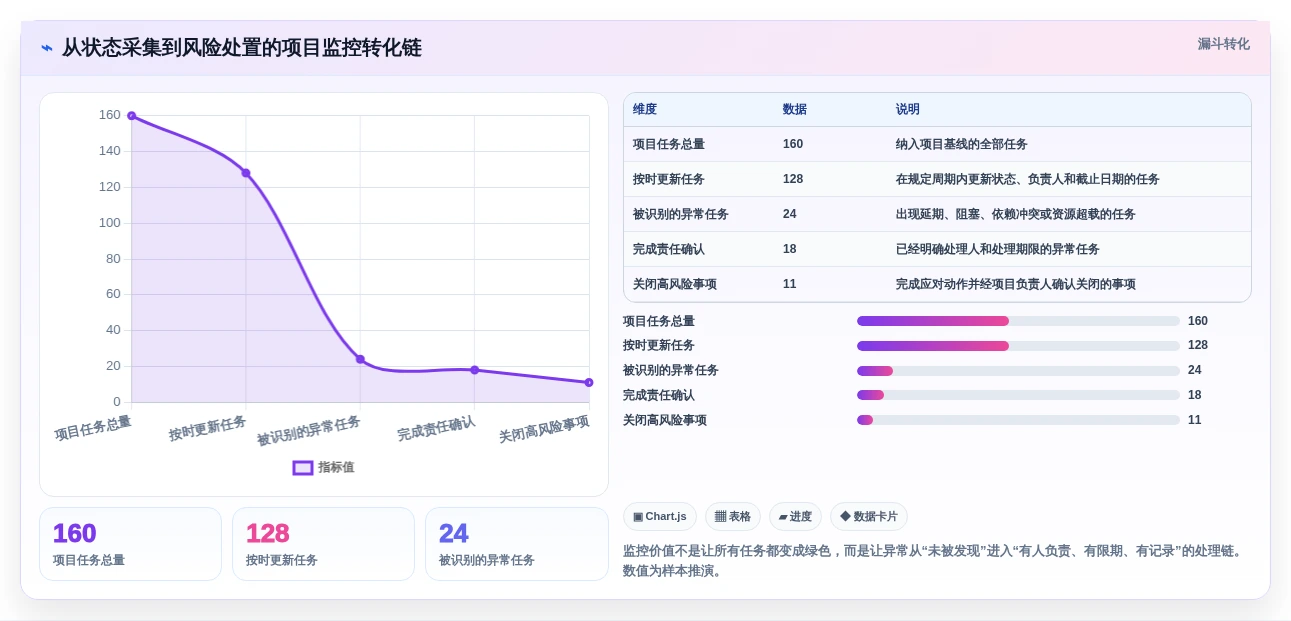Click chart data point for 按时更新任务
The image size is (1291, 621).
pos(246,173)
